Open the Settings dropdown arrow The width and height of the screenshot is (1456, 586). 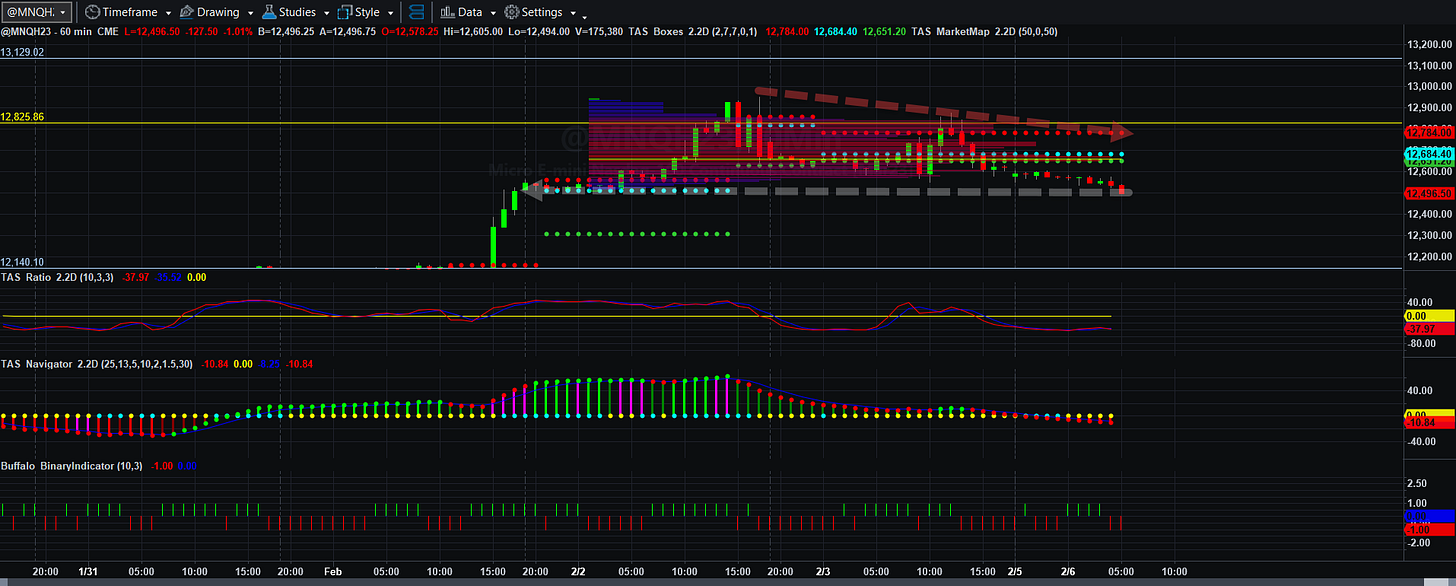[x=571, y=13]
